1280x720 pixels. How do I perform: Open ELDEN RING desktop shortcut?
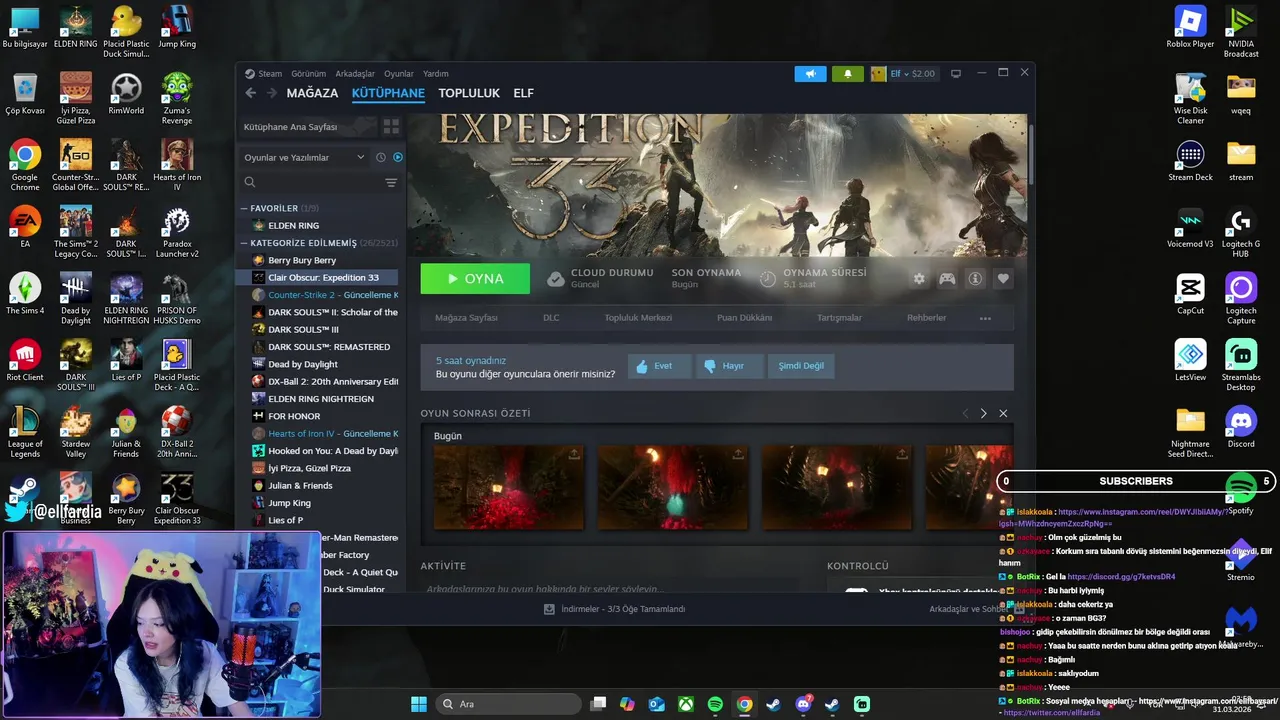point(76,28)
